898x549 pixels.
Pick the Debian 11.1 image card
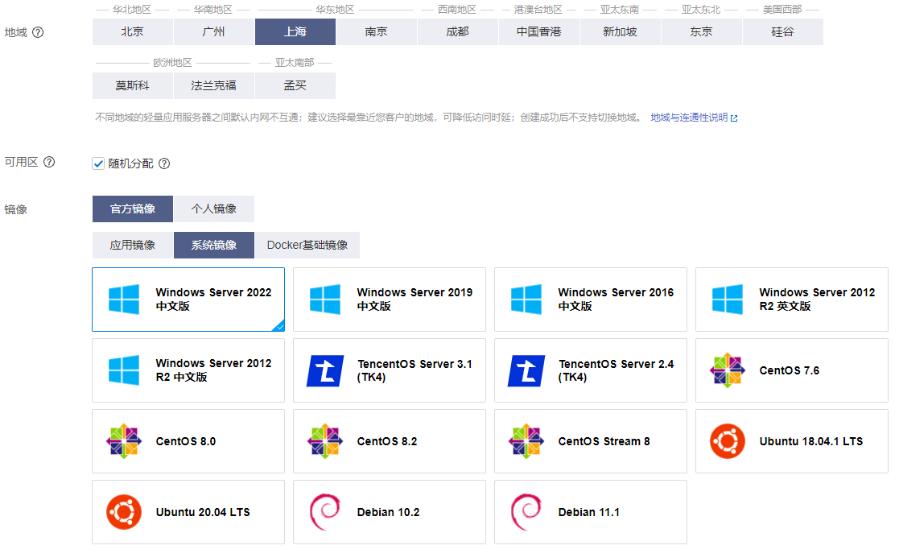(590, 512)
